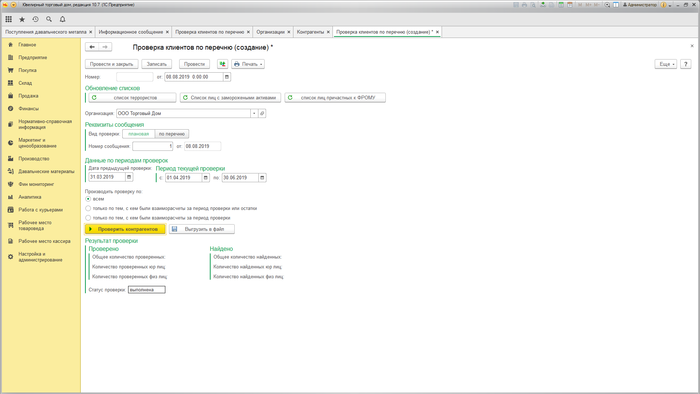Viewport: 700px width, 394px height.
Task: Select radio 'взаиморасчеты за период проверки'
Action: pyautogui.click(x=88, y=218)
